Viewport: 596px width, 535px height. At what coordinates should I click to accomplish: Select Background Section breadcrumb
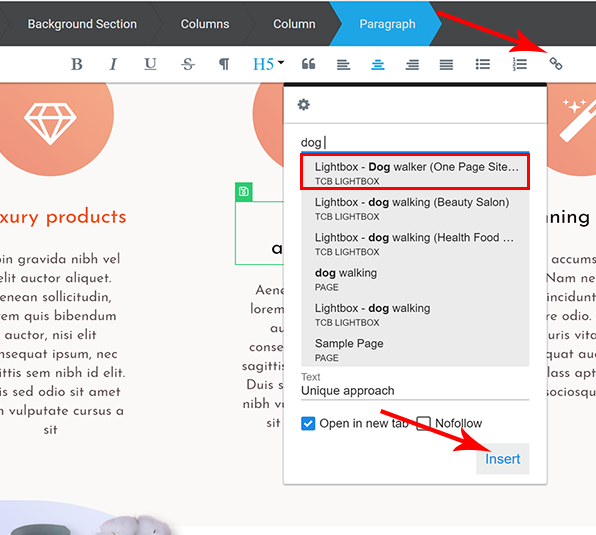82,24
